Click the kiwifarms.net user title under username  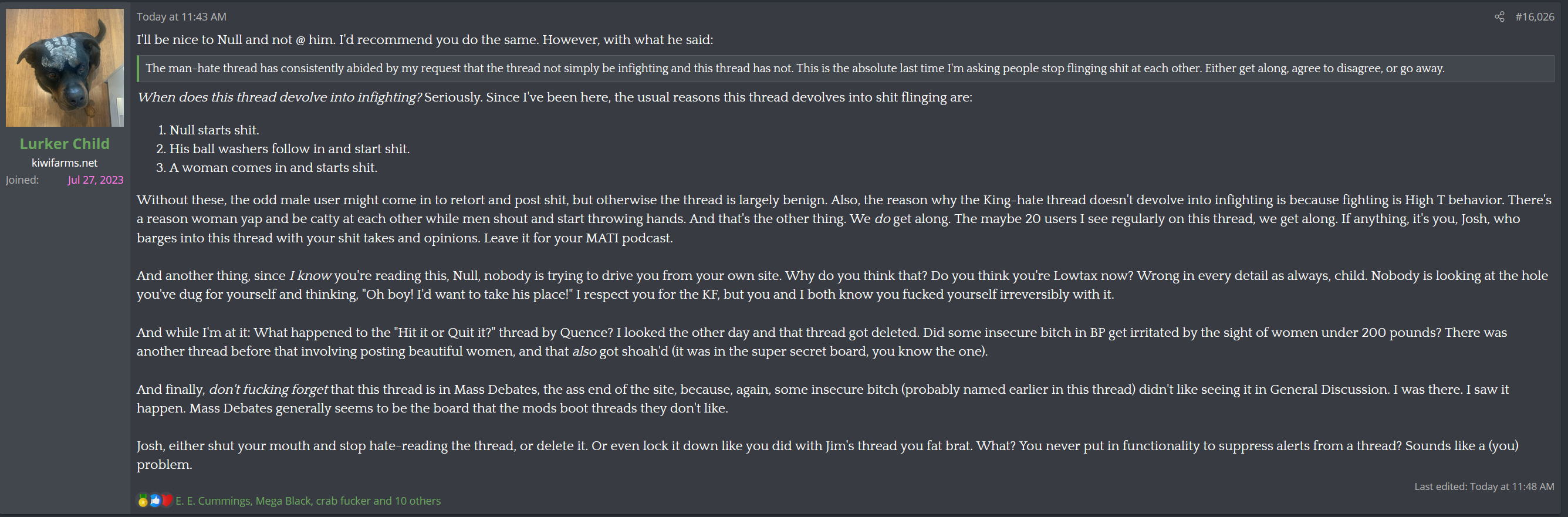tap(65, 163)
